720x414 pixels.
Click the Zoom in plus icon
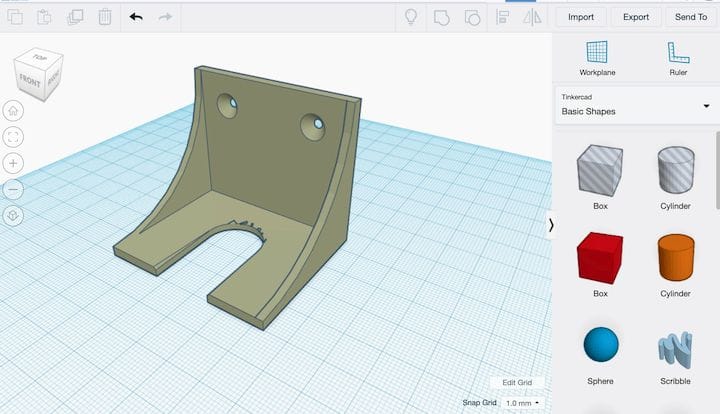click(13, 163)
